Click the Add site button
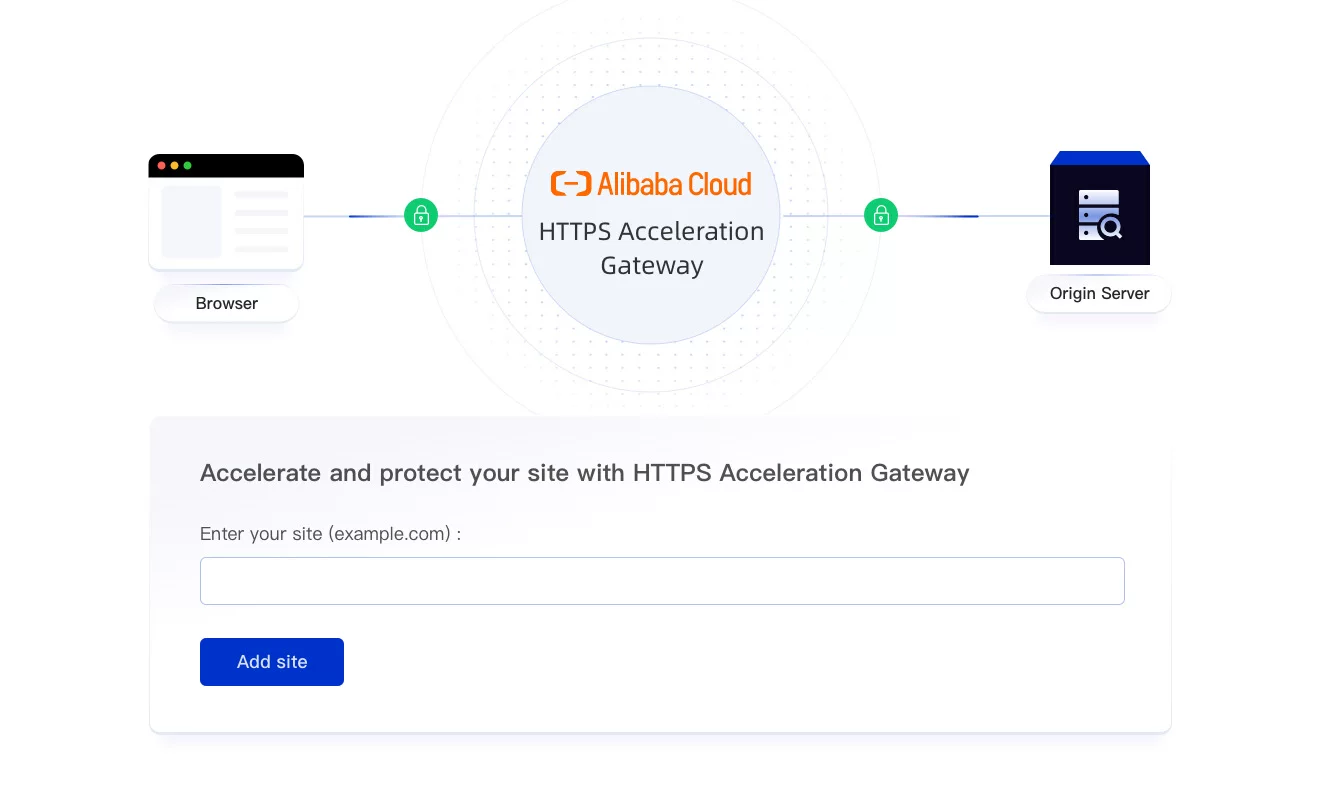This screenshot has width=1320, height=800. point(272,662)
